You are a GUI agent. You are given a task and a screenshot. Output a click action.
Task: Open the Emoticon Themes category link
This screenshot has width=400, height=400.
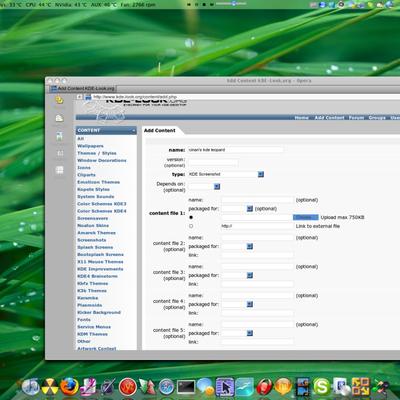click(98, 182)
